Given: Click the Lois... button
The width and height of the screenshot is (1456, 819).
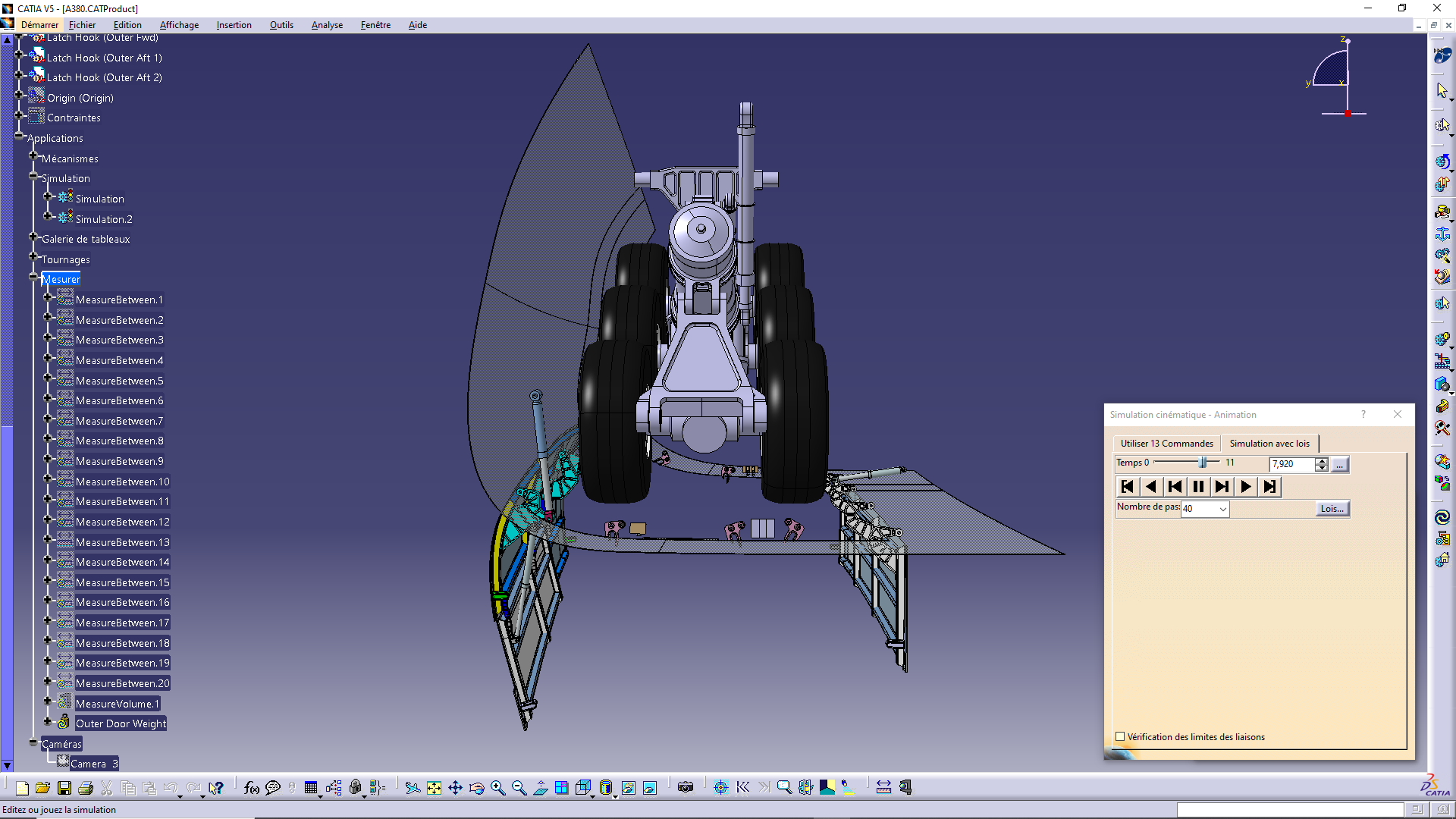Looking at the screenshot, I should point(1332,509).
